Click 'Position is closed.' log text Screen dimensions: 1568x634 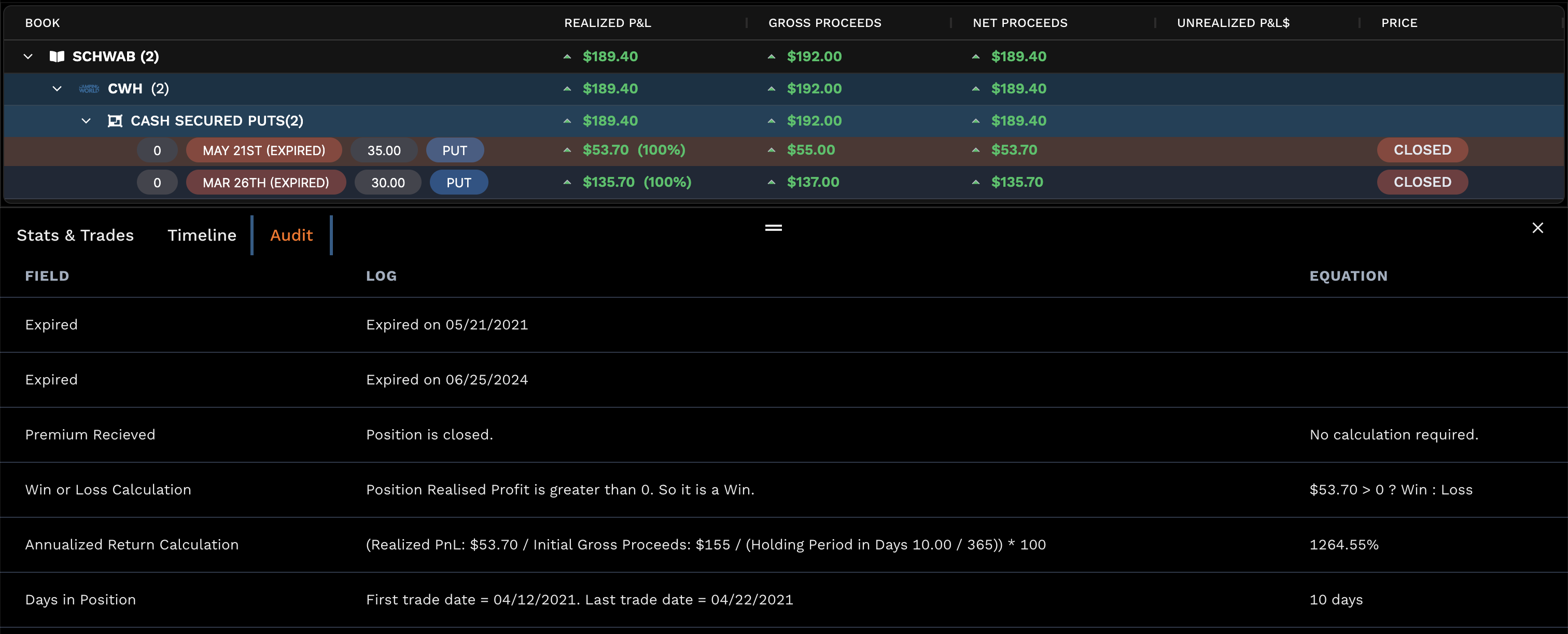click(x=429, y=435)
